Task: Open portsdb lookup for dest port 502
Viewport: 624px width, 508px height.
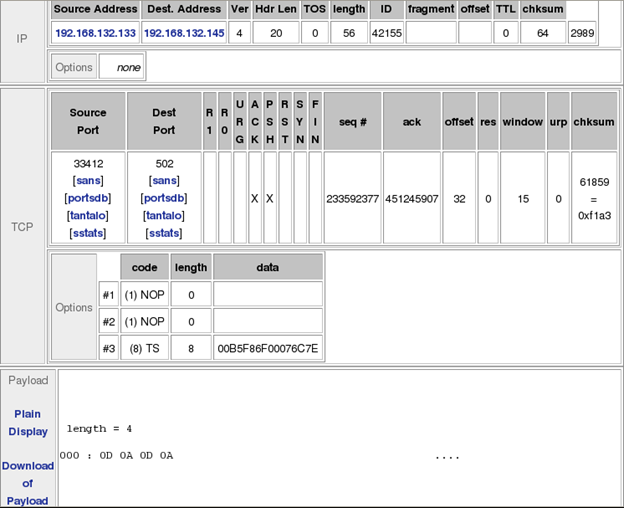Action: click(164, 198)
